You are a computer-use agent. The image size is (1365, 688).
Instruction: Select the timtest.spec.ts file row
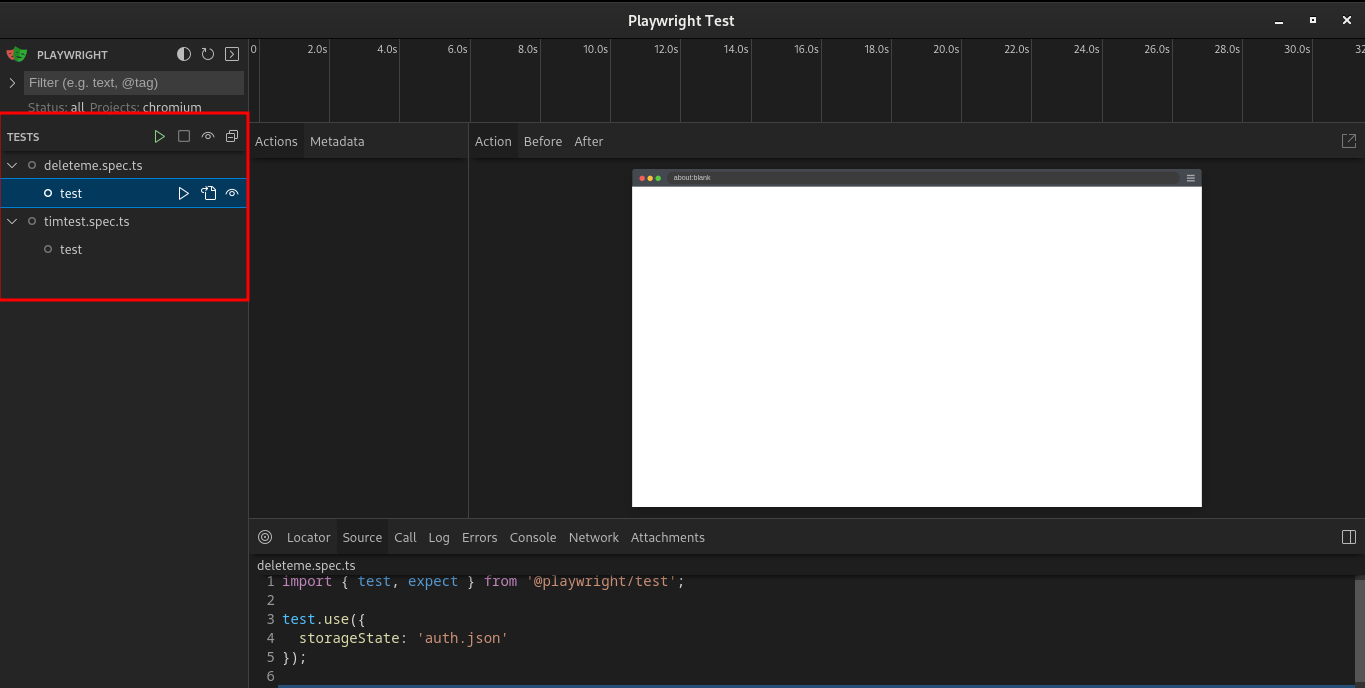[123, 221]
